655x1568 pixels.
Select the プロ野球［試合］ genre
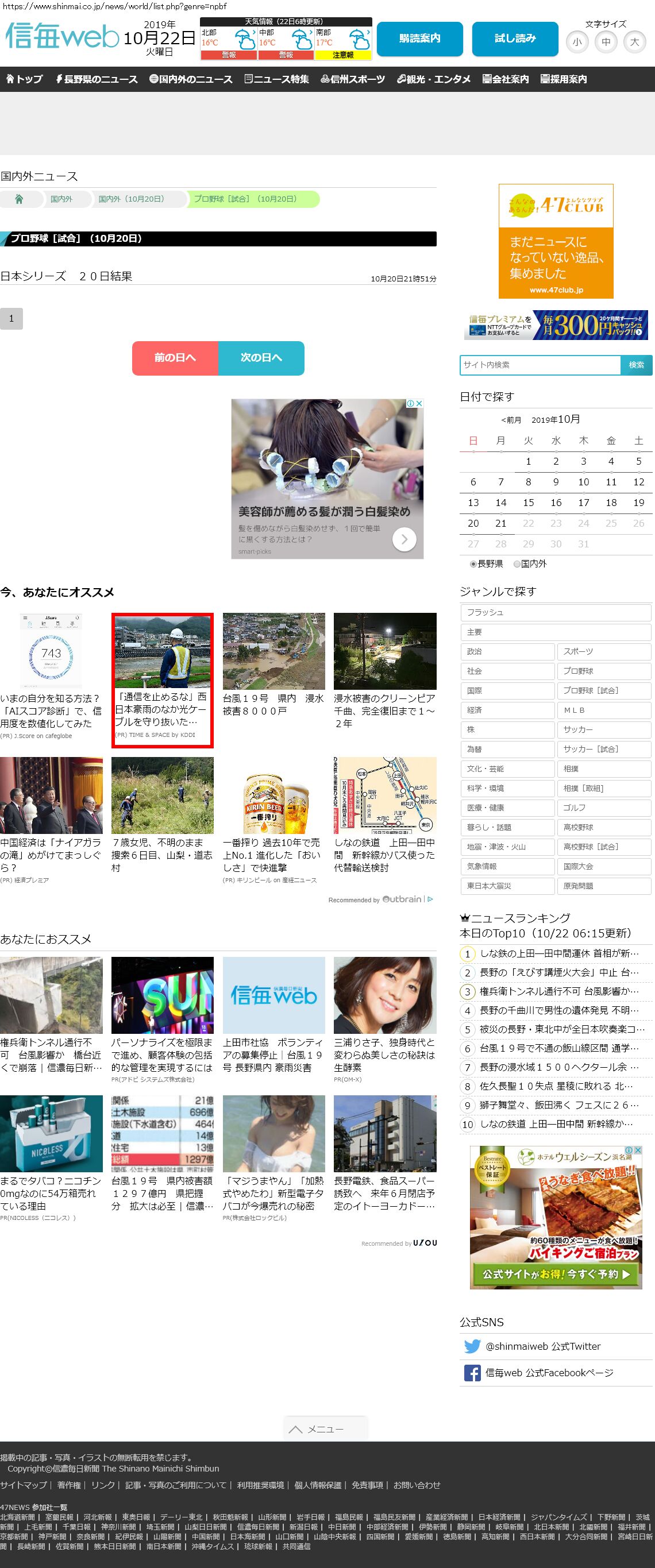(x=603, y=690)
